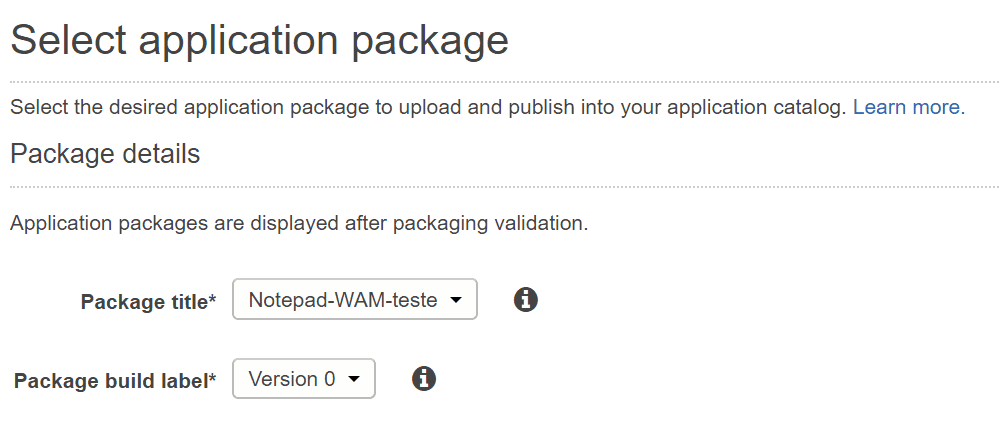Image resolution: width=1000 pixels, height=441 pixels.
Task: Click the "Package build label*" field label
Action: (112, 381)
